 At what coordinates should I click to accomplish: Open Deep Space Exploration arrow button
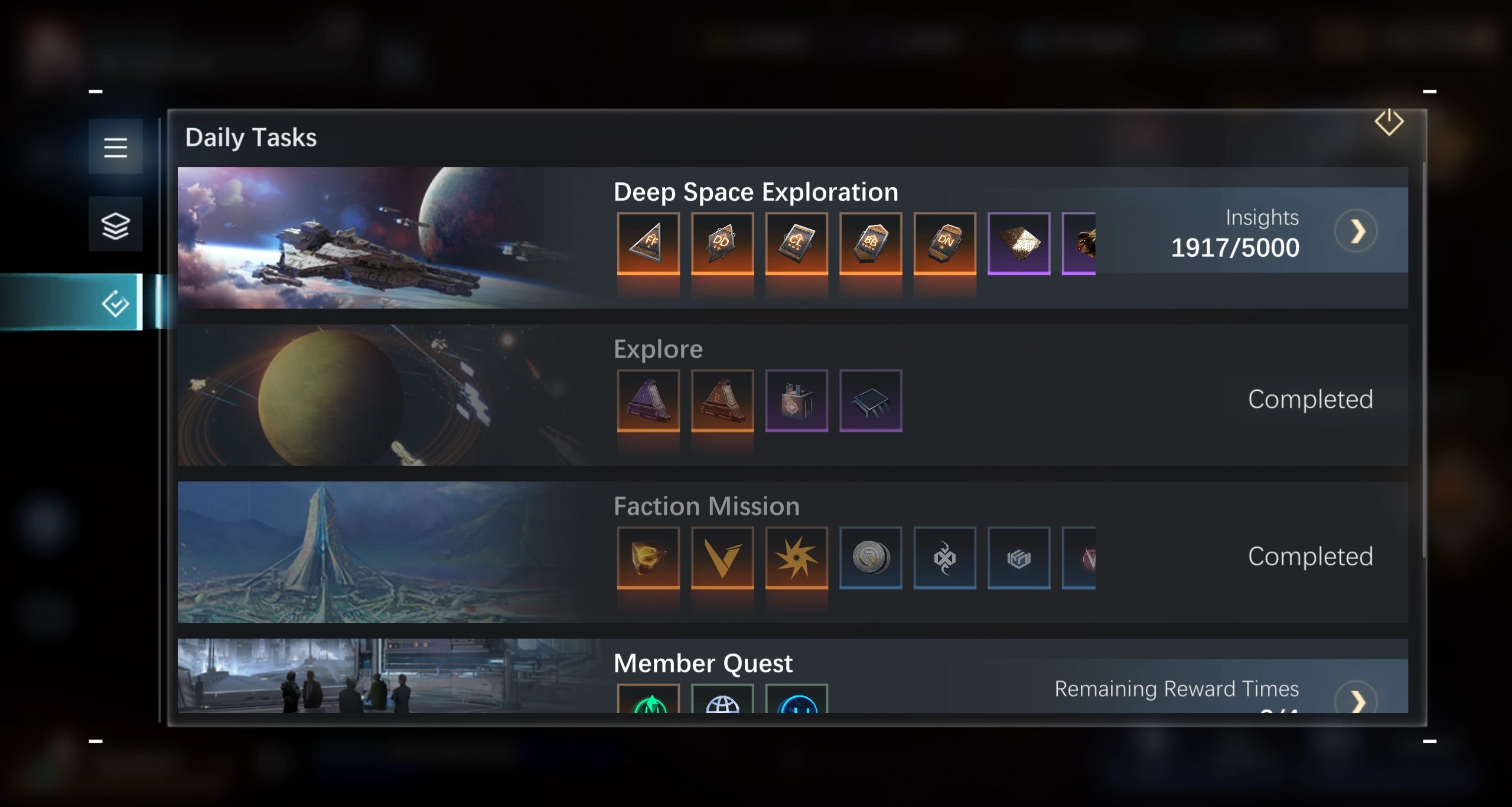tap(1356, 231)
